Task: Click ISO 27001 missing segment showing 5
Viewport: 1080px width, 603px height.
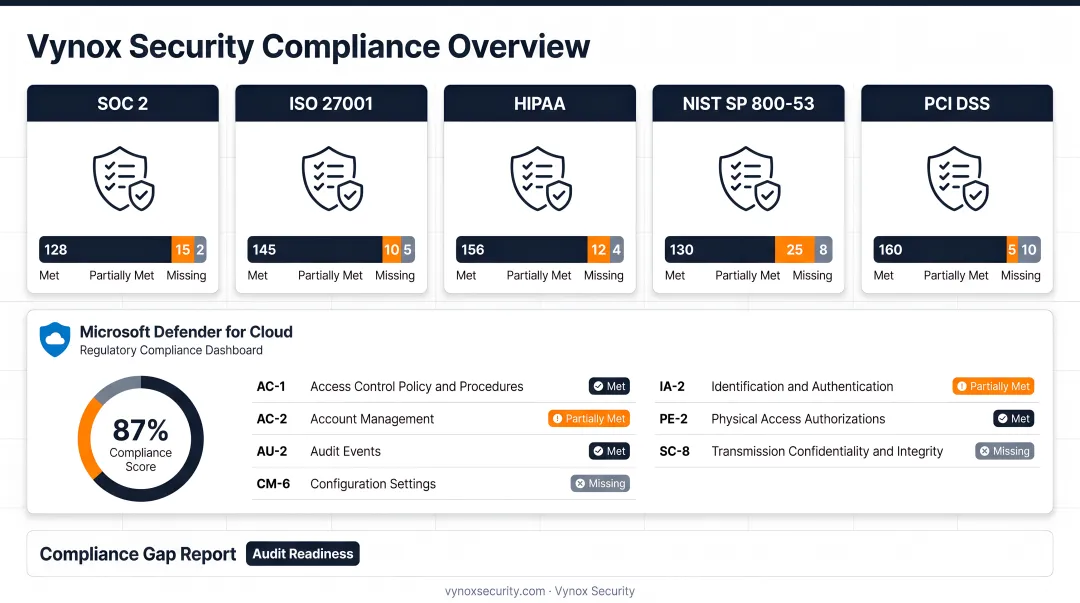Action: [408, 249]
